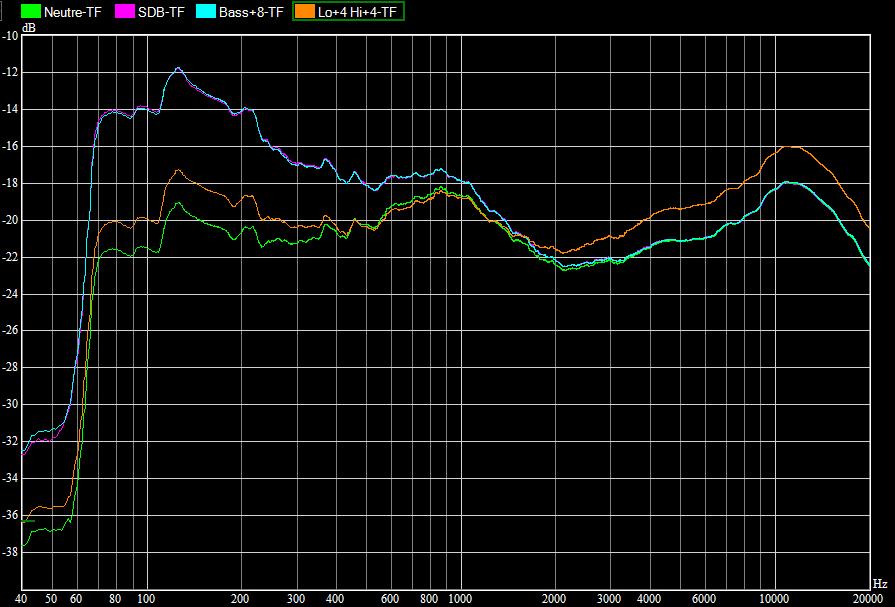Click the 40 frequency axis tick label
The width and height of the screenshot is (895, 607).
[x=22, y=598]
